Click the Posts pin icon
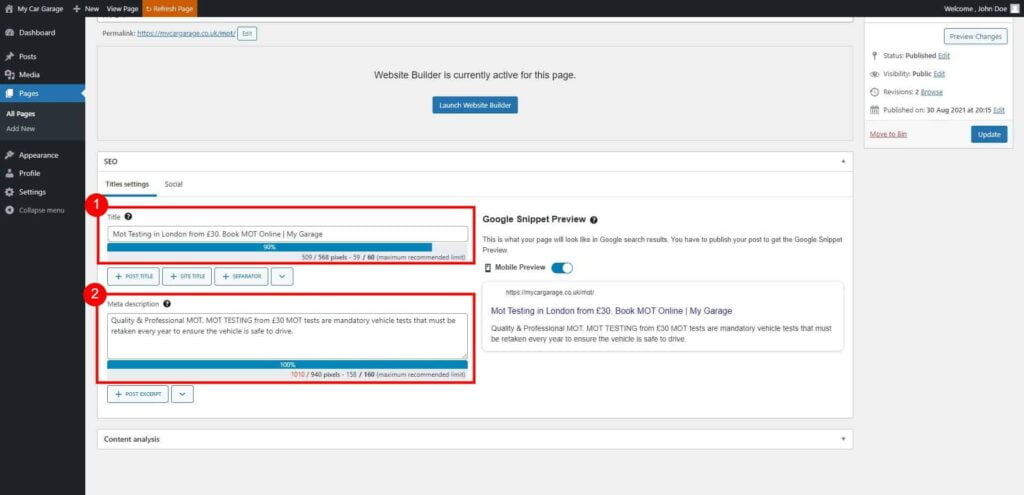1024x495 pixels. 9,57
